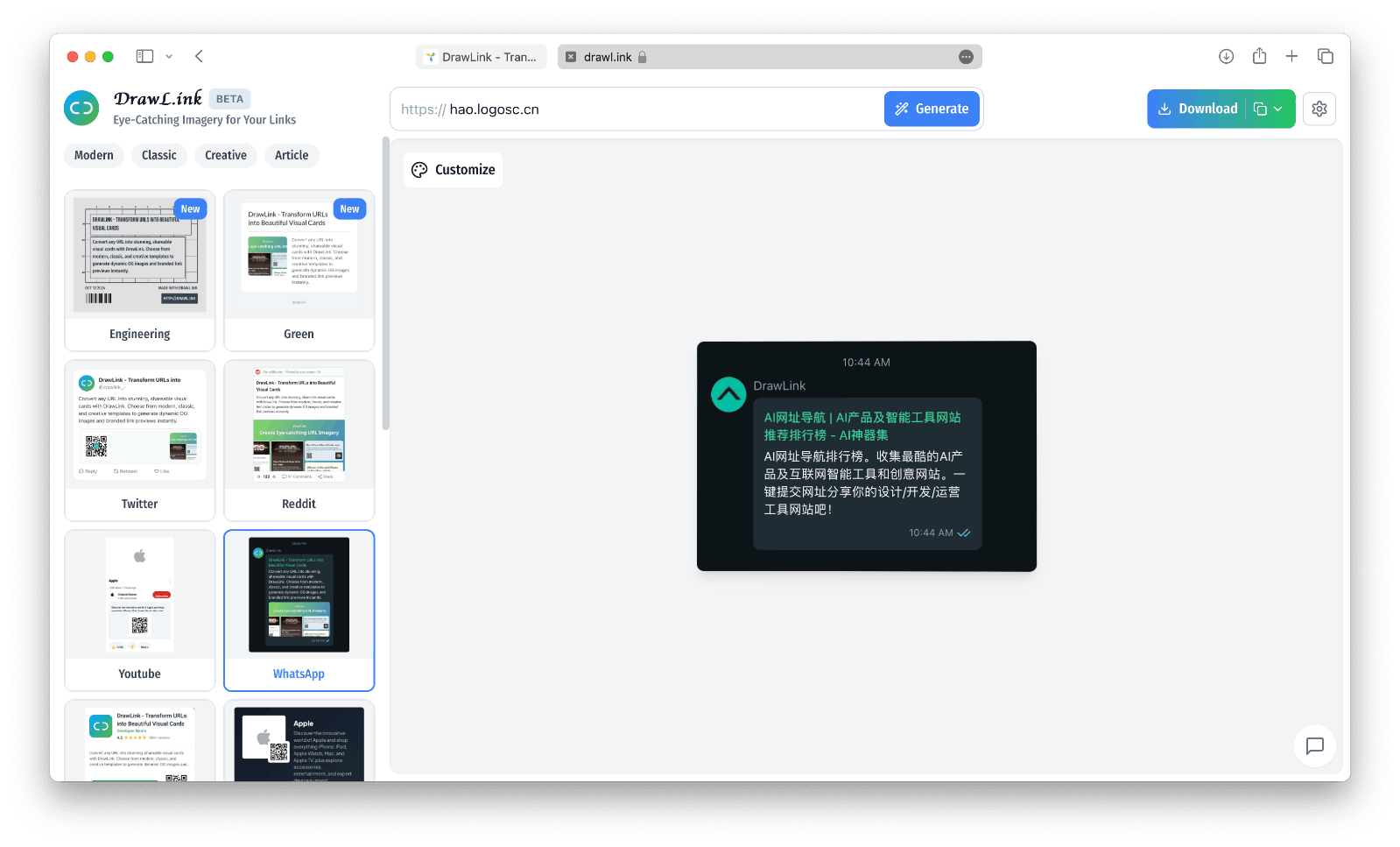Show the Safari tab overview icon
Screen dimensions: 1400x847
pos(1326,56)
